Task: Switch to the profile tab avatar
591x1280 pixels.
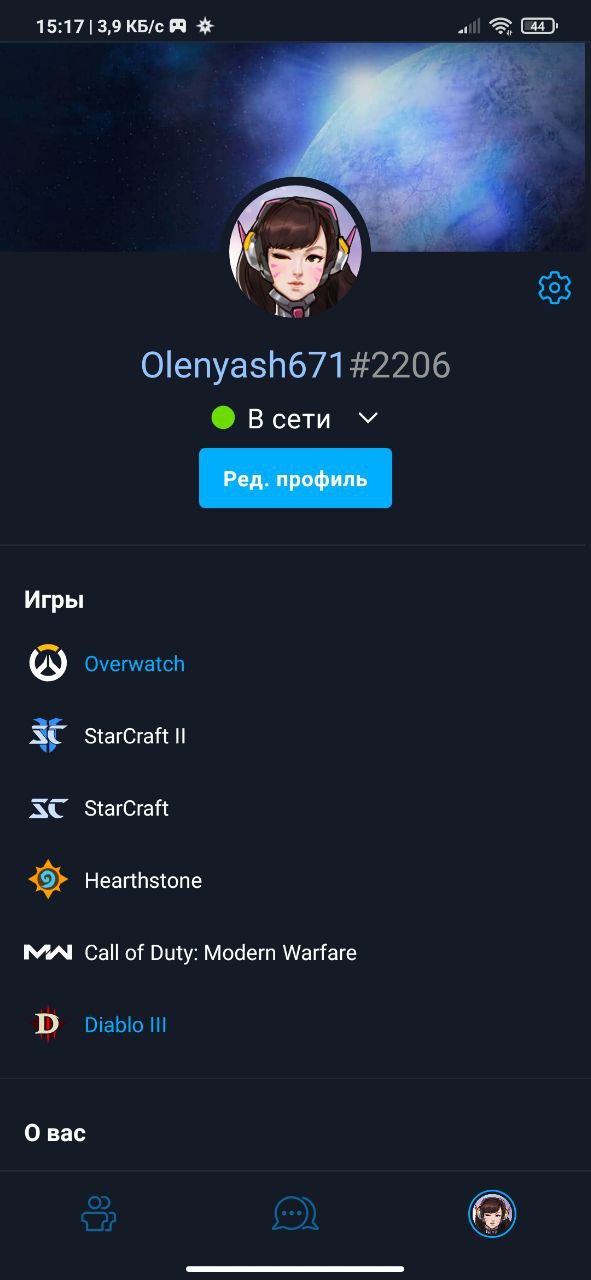Action: 492,1214
